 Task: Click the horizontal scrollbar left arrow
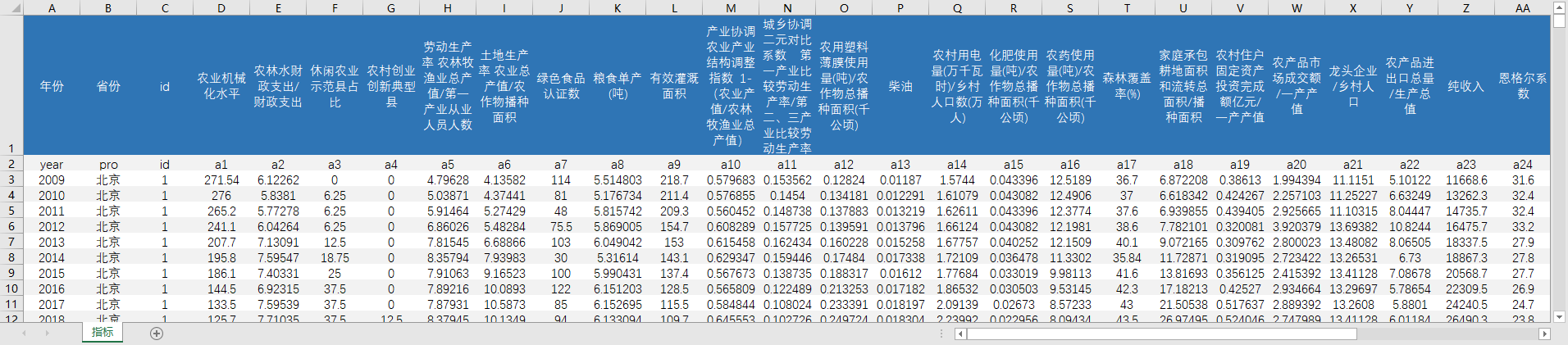[x=960, y=334]
